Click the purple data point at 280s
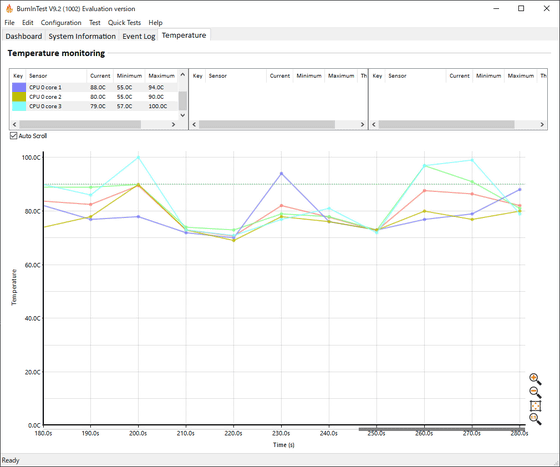The image size is (560, 467). [520, 190]
